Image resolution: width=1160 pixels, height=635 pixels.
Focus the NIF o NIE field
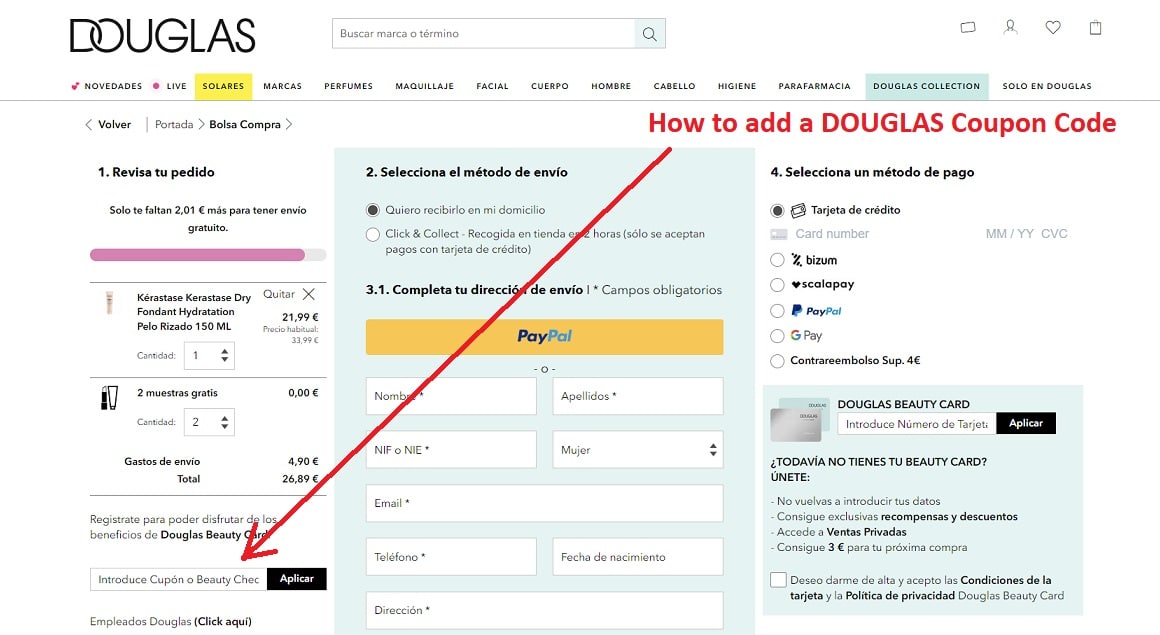click(x=451, y=449)
